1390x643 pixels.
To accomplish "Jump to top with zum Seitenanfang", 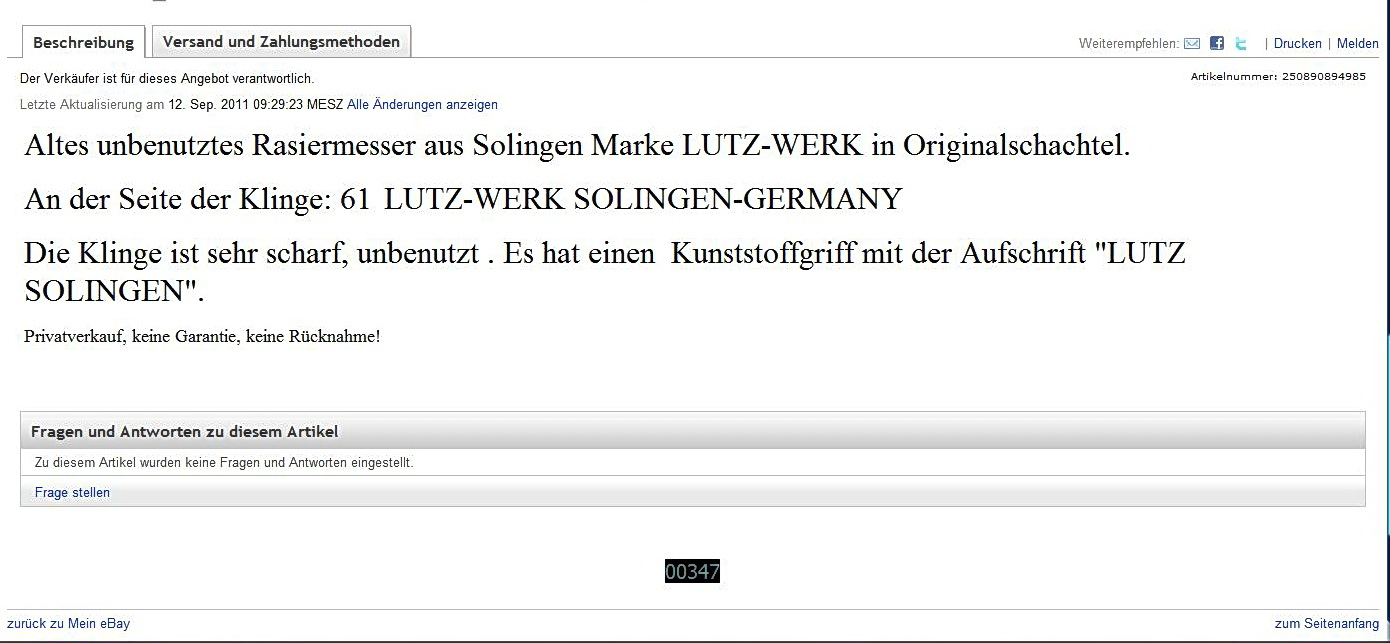I will click(x=1327, y=624).
